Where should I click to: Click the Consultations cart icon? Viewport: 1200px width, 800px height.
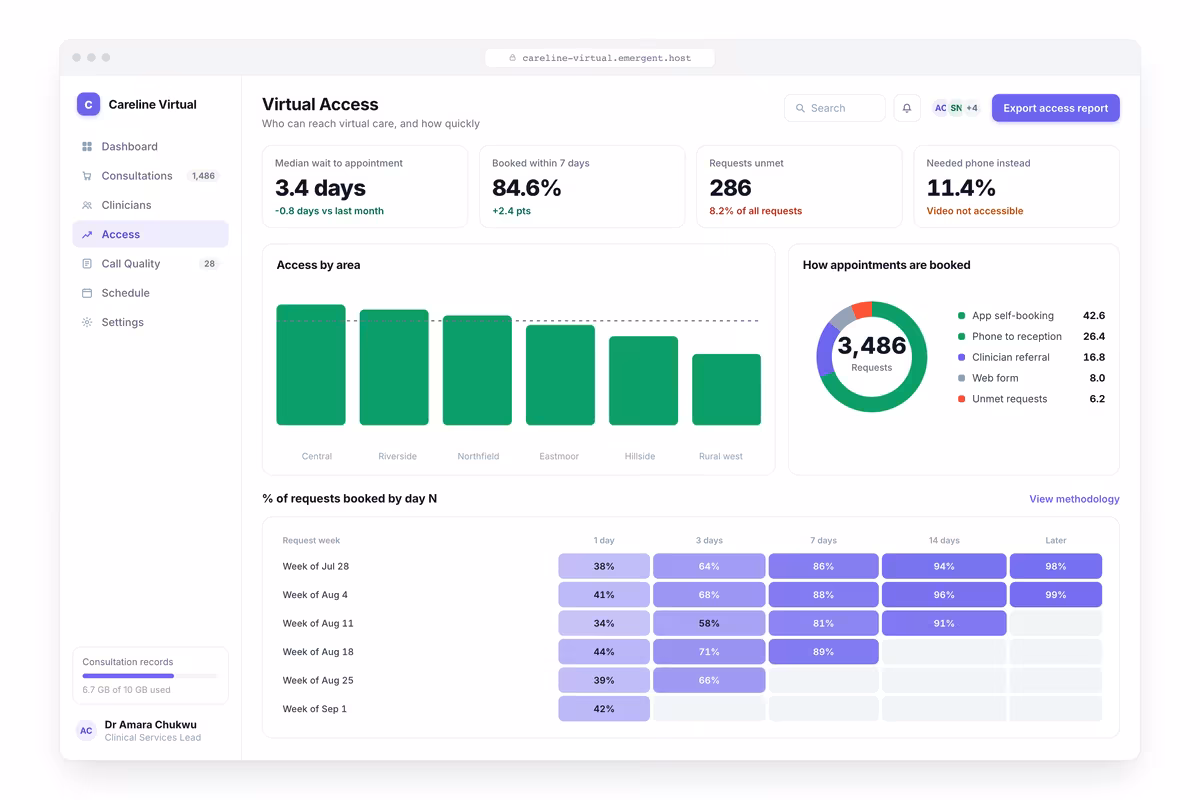coord(87,176)
